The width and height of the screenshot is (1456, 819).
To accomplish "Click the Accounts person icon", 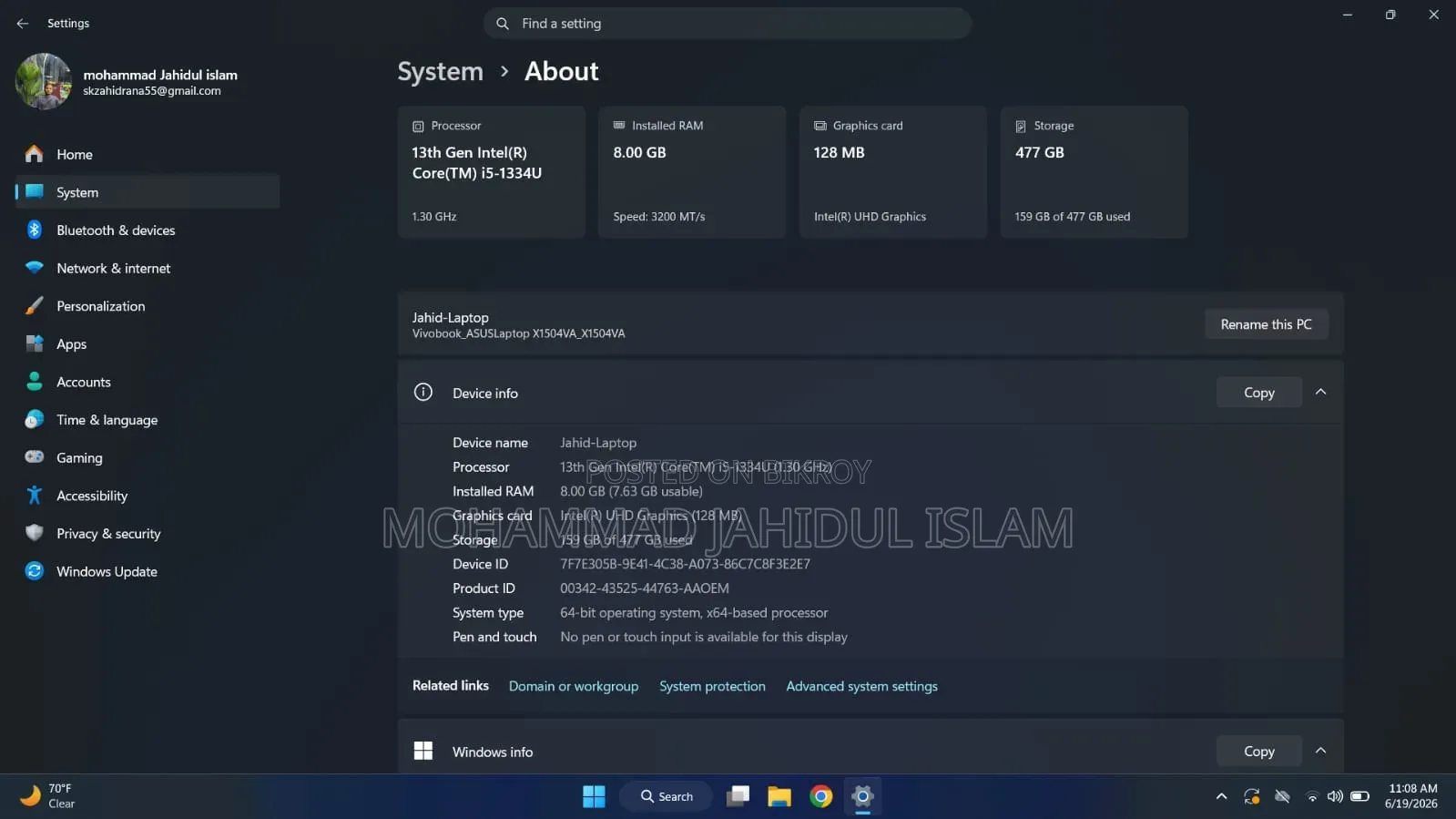I will pos(35,382).
